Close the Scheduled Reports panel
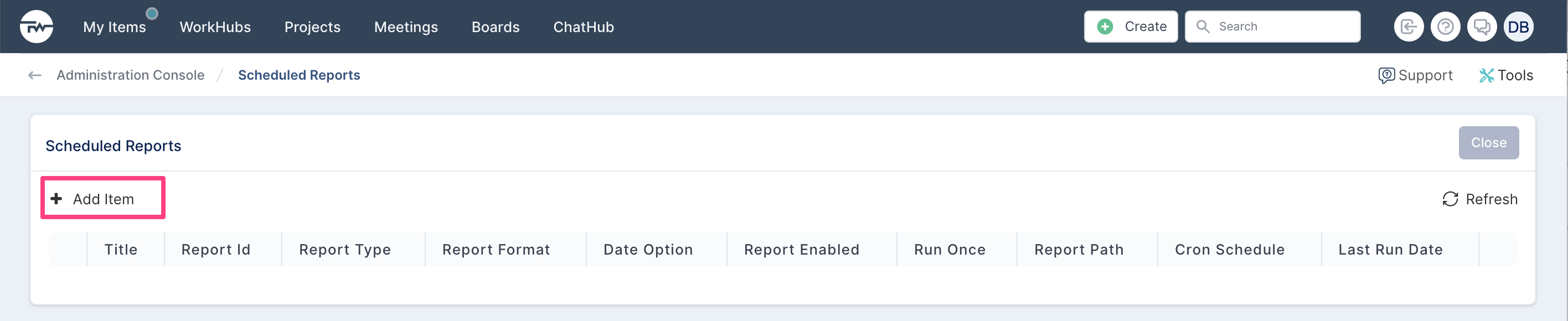The image size is (1568, 321). click(x=1488, y=143)
